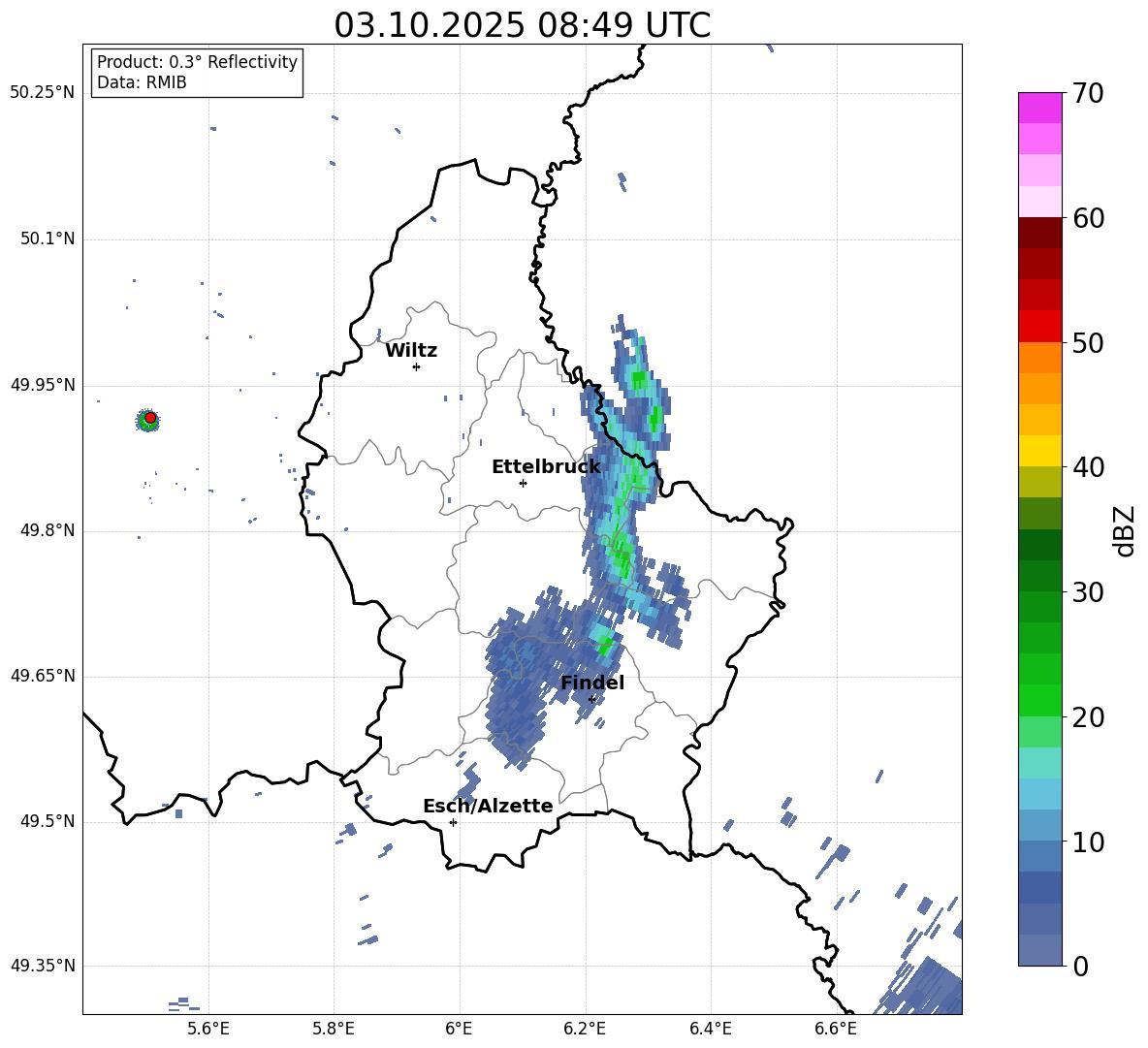Click the steel blue colorbar segment below 10

1039,856
